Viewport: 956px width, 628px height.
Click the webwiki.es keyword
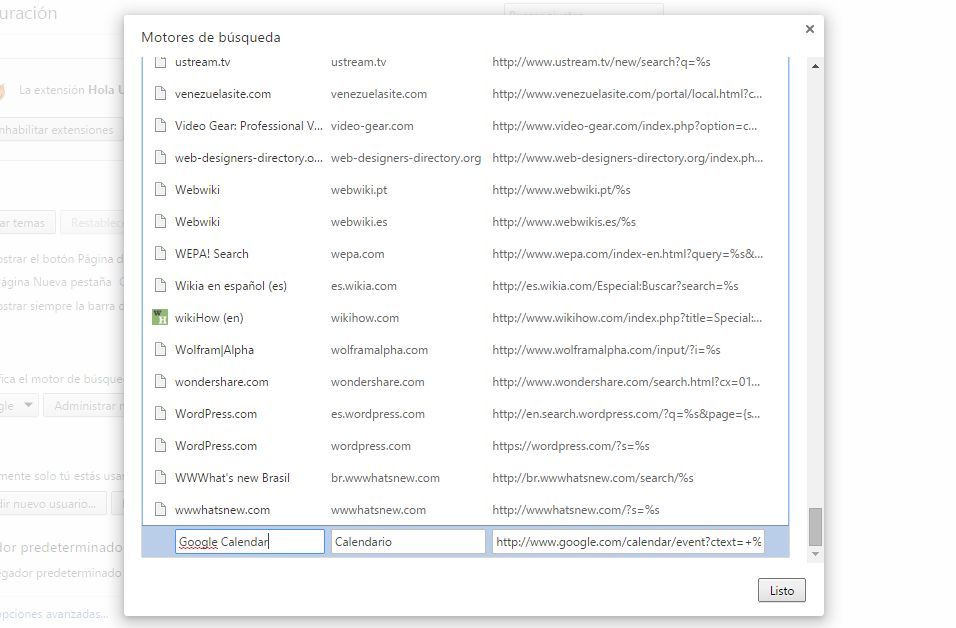[x=359, y=221]
